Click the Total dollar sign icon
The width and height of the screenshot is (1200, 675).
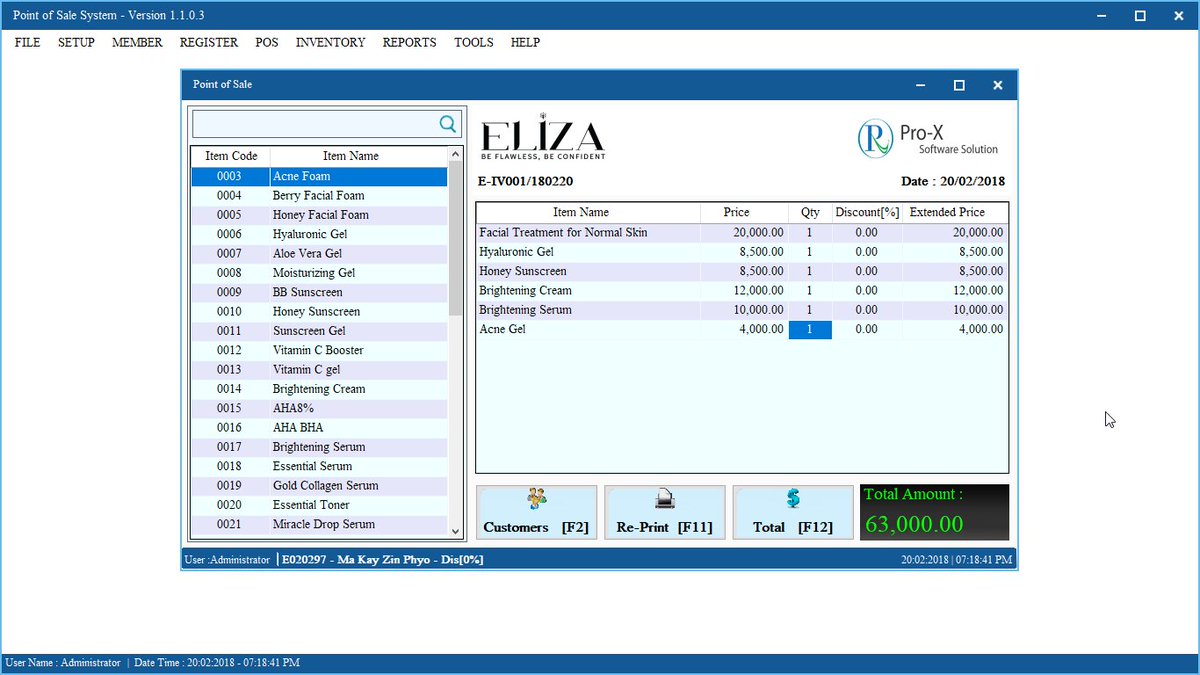793,498
